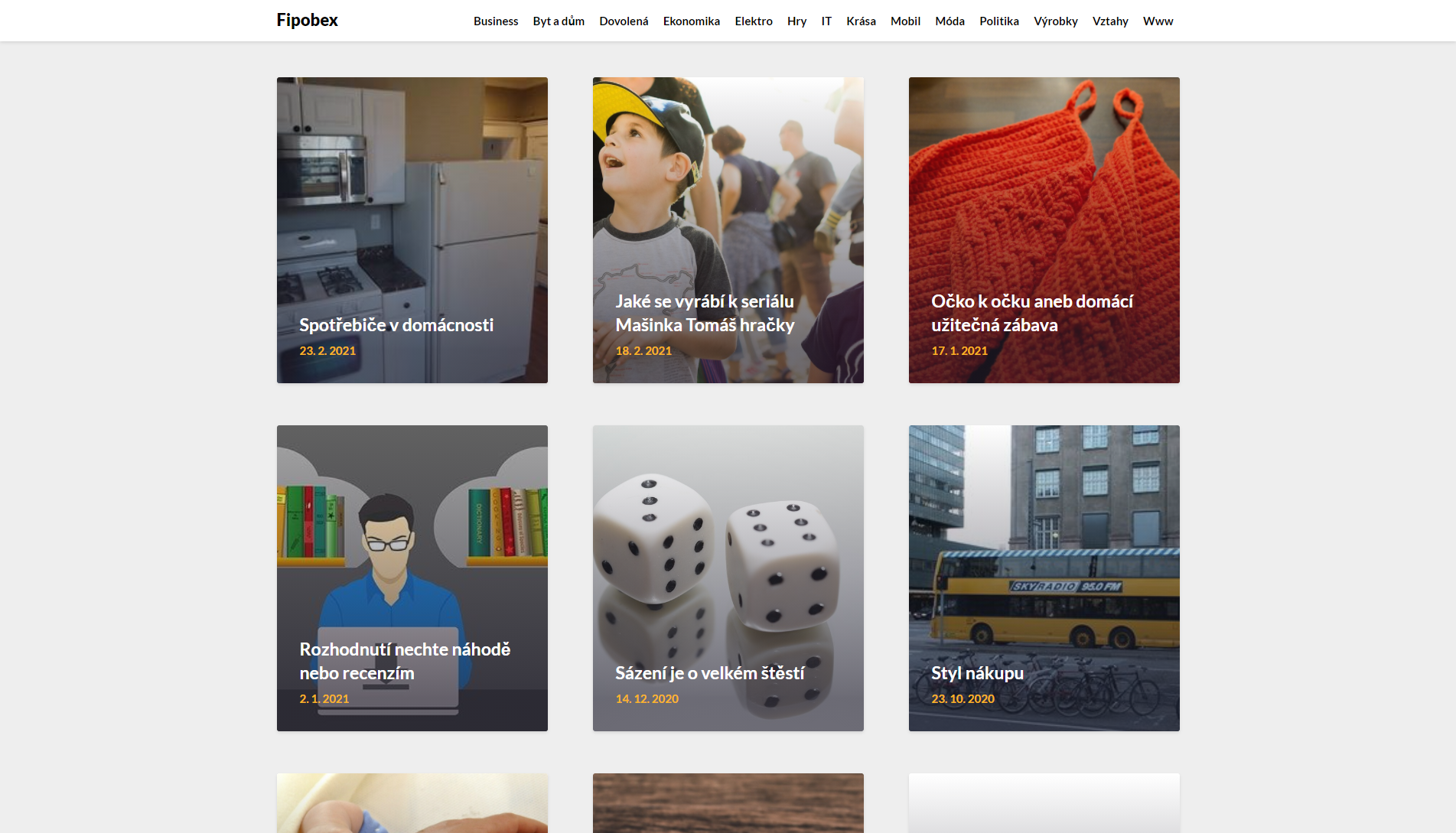Open the Politika menu item
The width and height of the screenshot is (1456, 833).
[x=999, y=21]
